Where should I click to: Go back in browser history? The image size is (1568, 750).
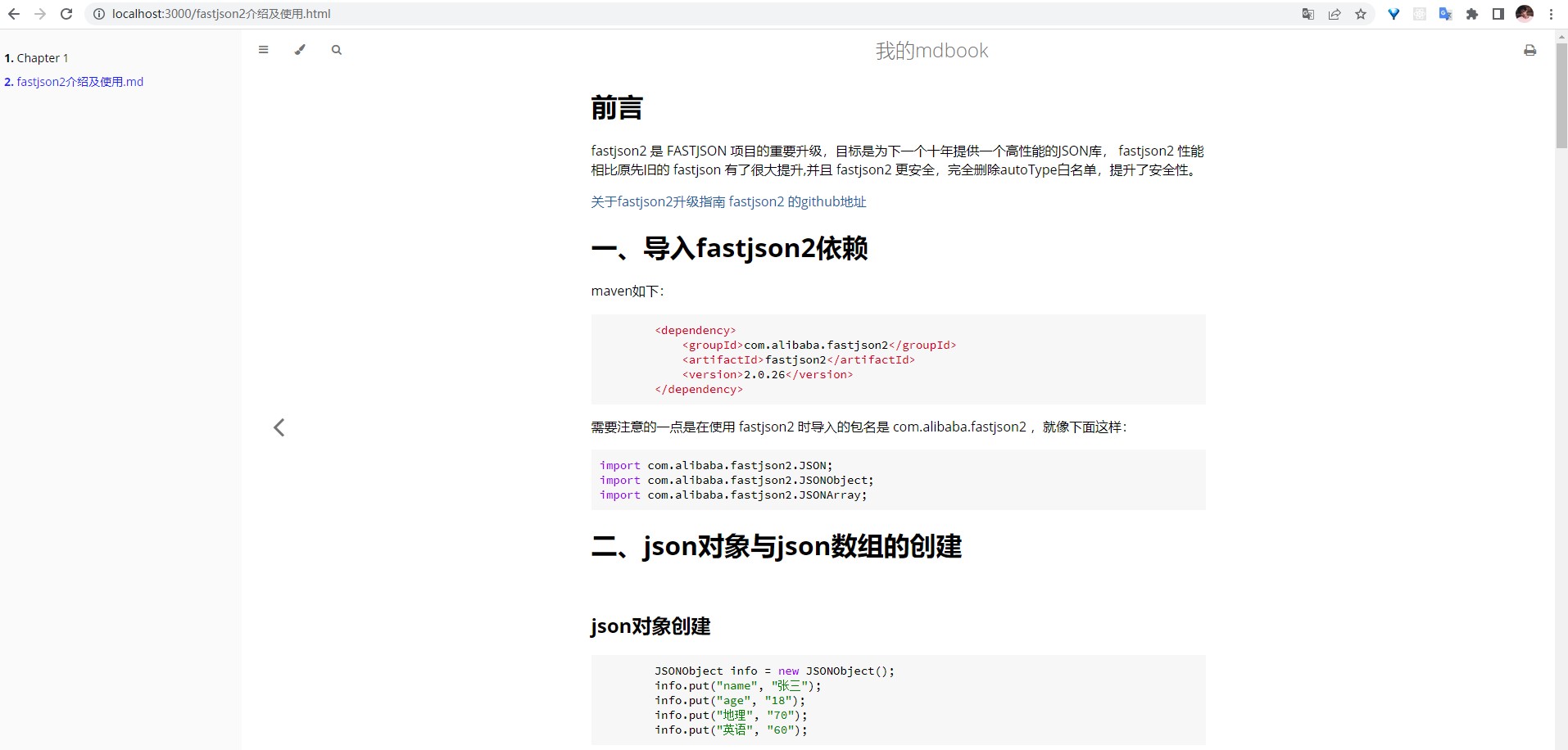tap(14, 14)
